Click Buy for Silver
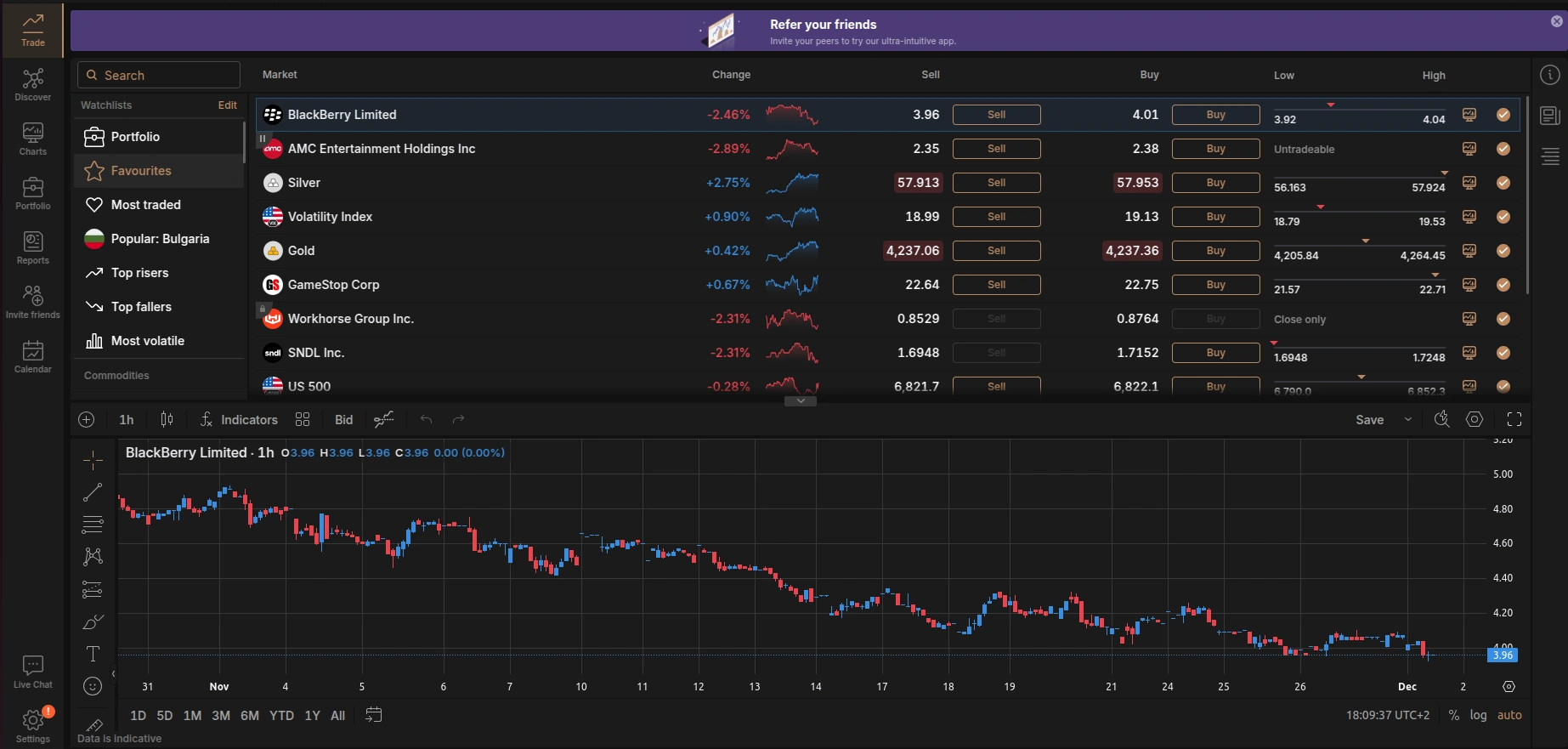1568x749 pixels. click(x=1215, y=183)
